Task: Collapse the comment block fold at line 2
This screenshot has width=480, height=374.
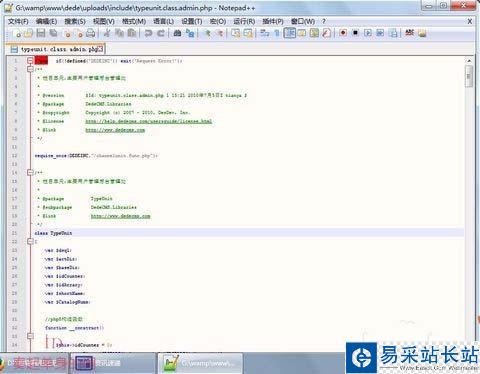Action: 30,69
